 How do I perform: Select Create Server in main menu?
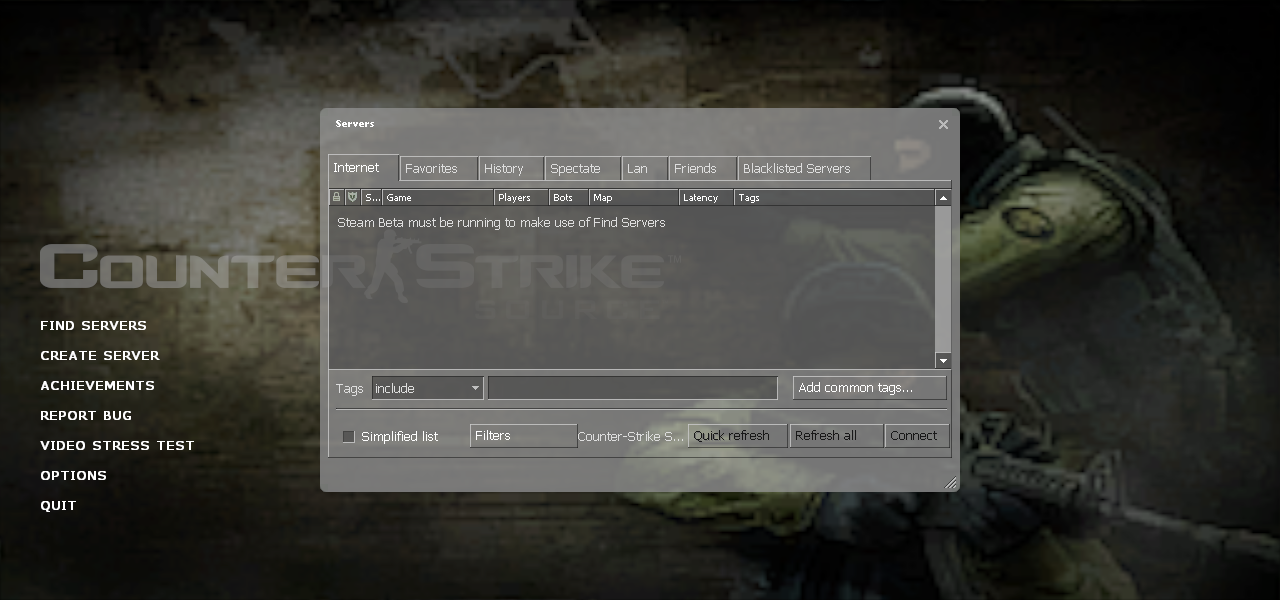tap(100, 356)
